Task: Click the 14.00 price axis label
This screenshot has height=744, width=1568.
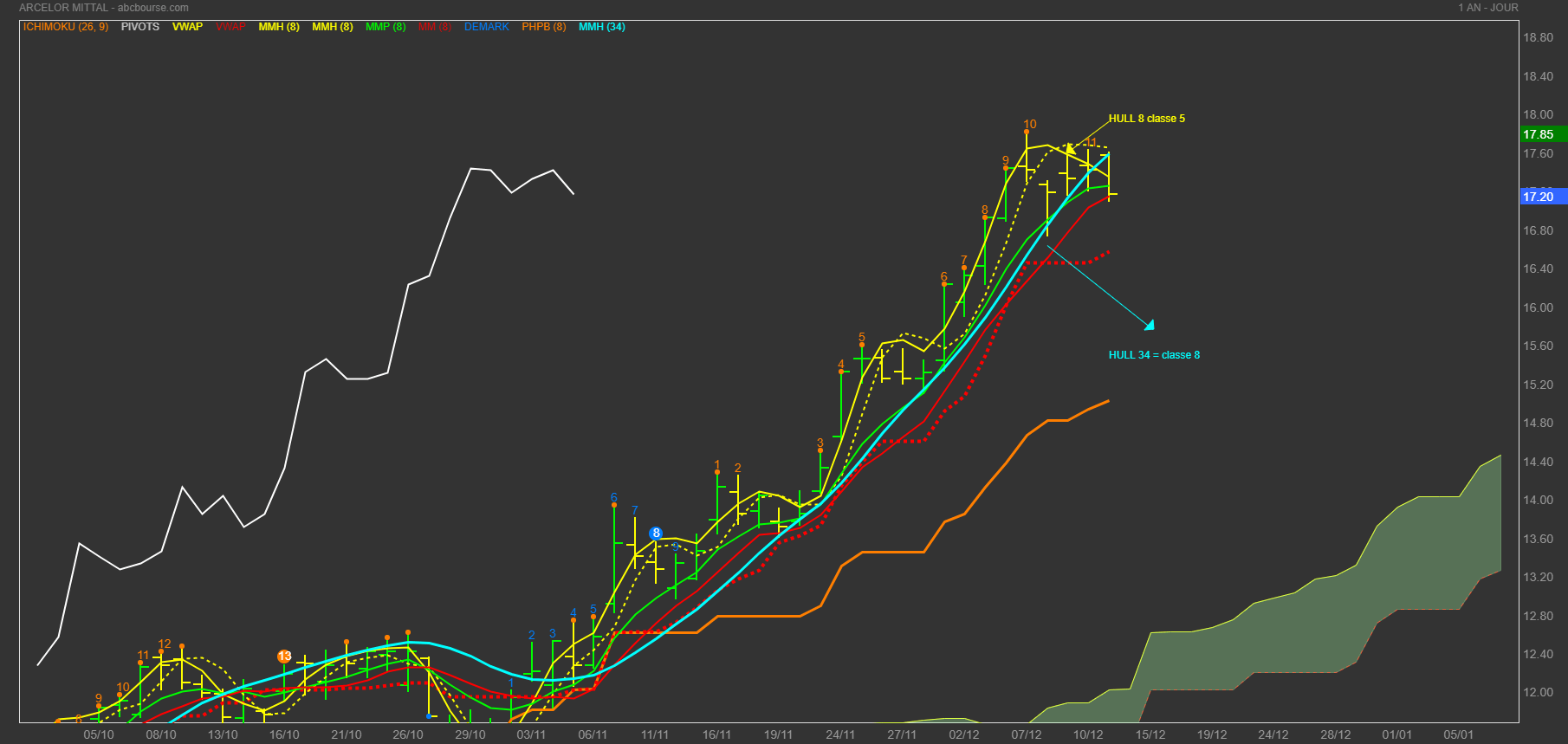Action: (1539, 500)
